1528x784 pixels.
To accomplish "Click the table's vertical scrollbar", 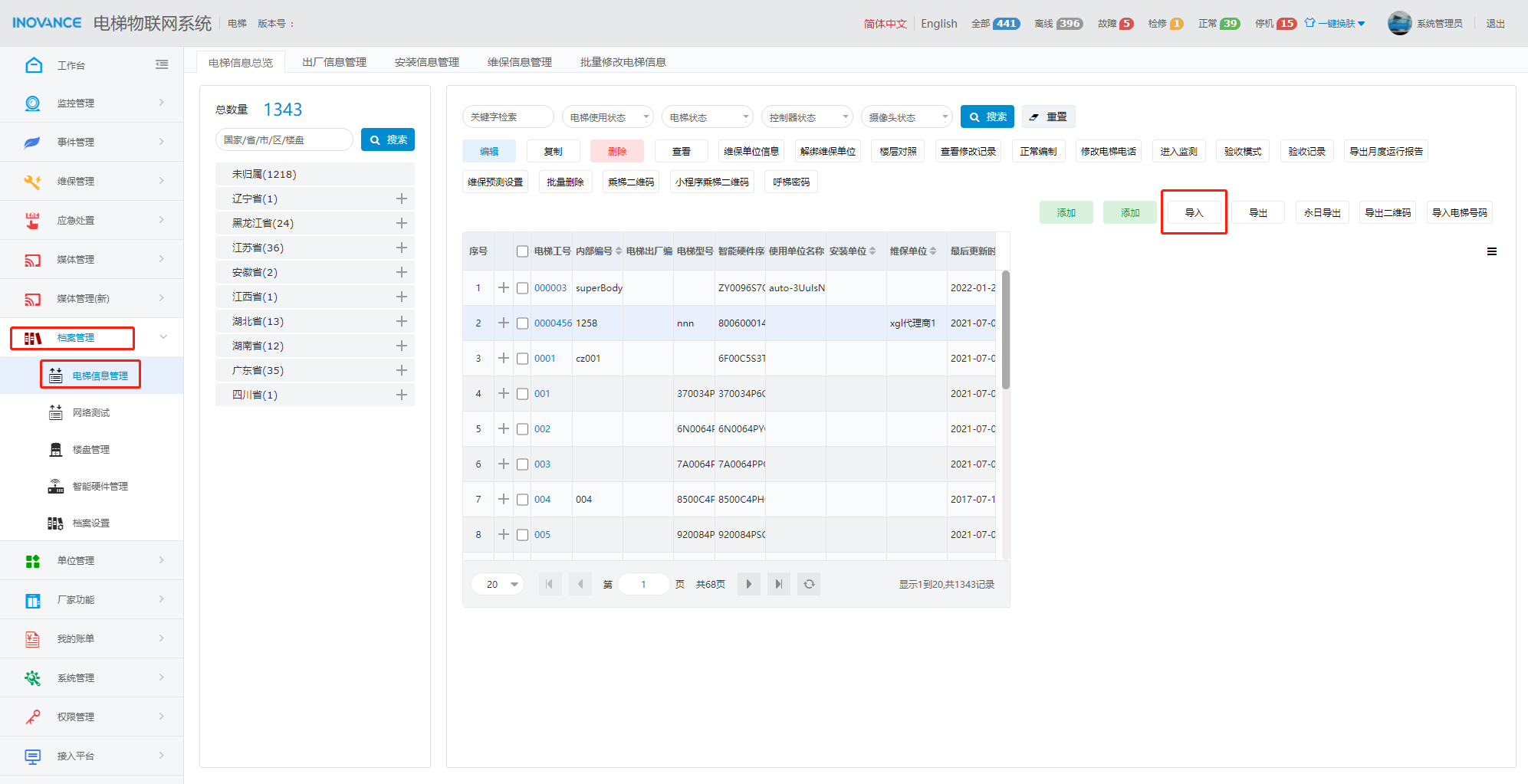I will [1005, 330].
